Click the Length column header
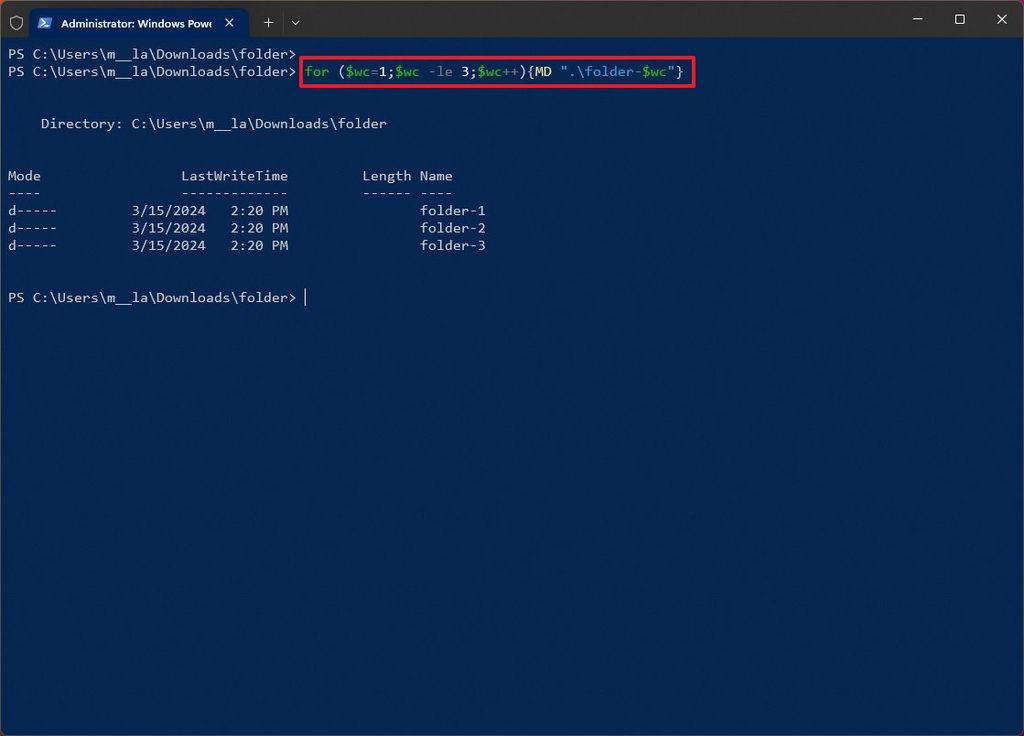Viewport: 1024px width, 736px height. (x=386, y=175)
